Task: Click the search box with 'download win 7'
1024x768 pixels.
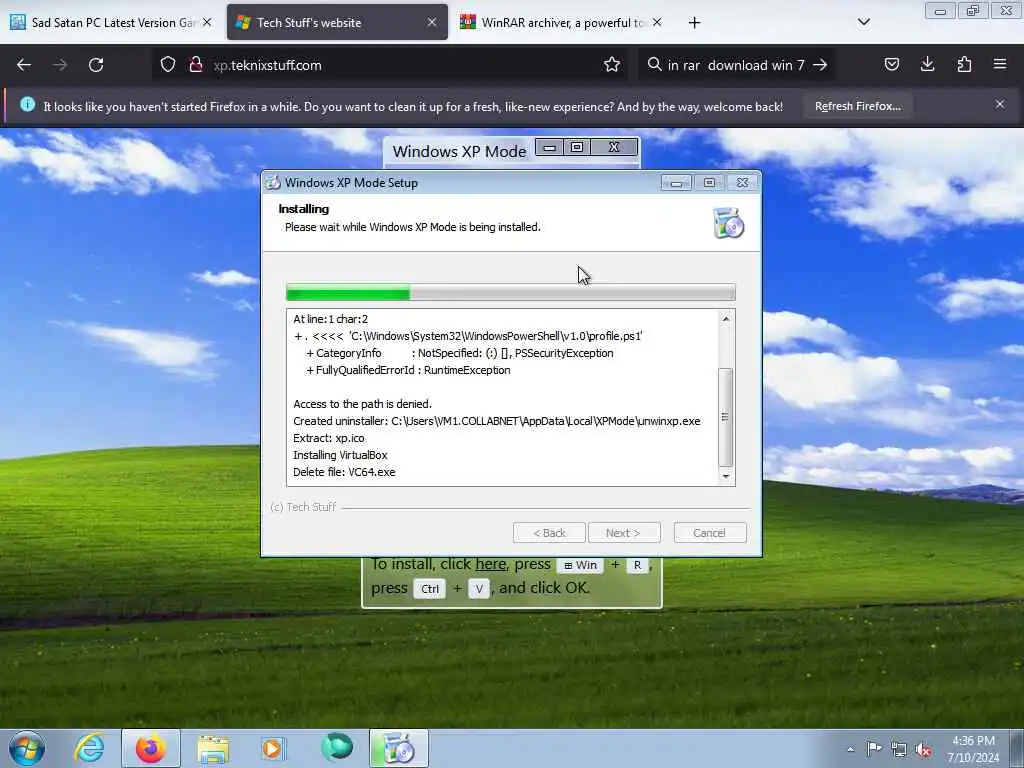Action: click(x=735, y=65)
